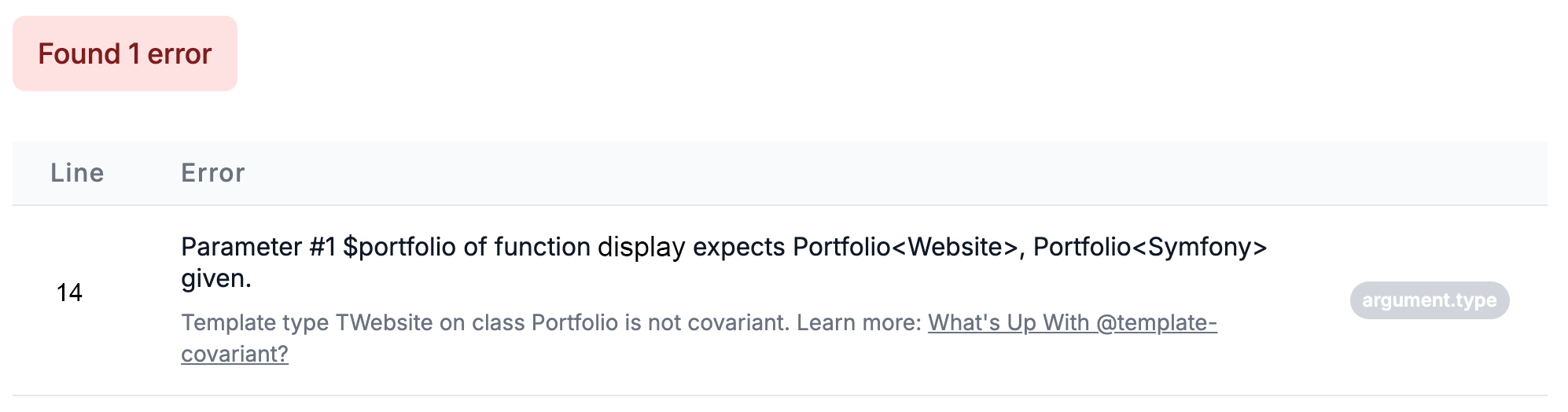Click the $portfolio parameter name in the message
This screenshot has width=1568, height=412.
pos(399,247)
